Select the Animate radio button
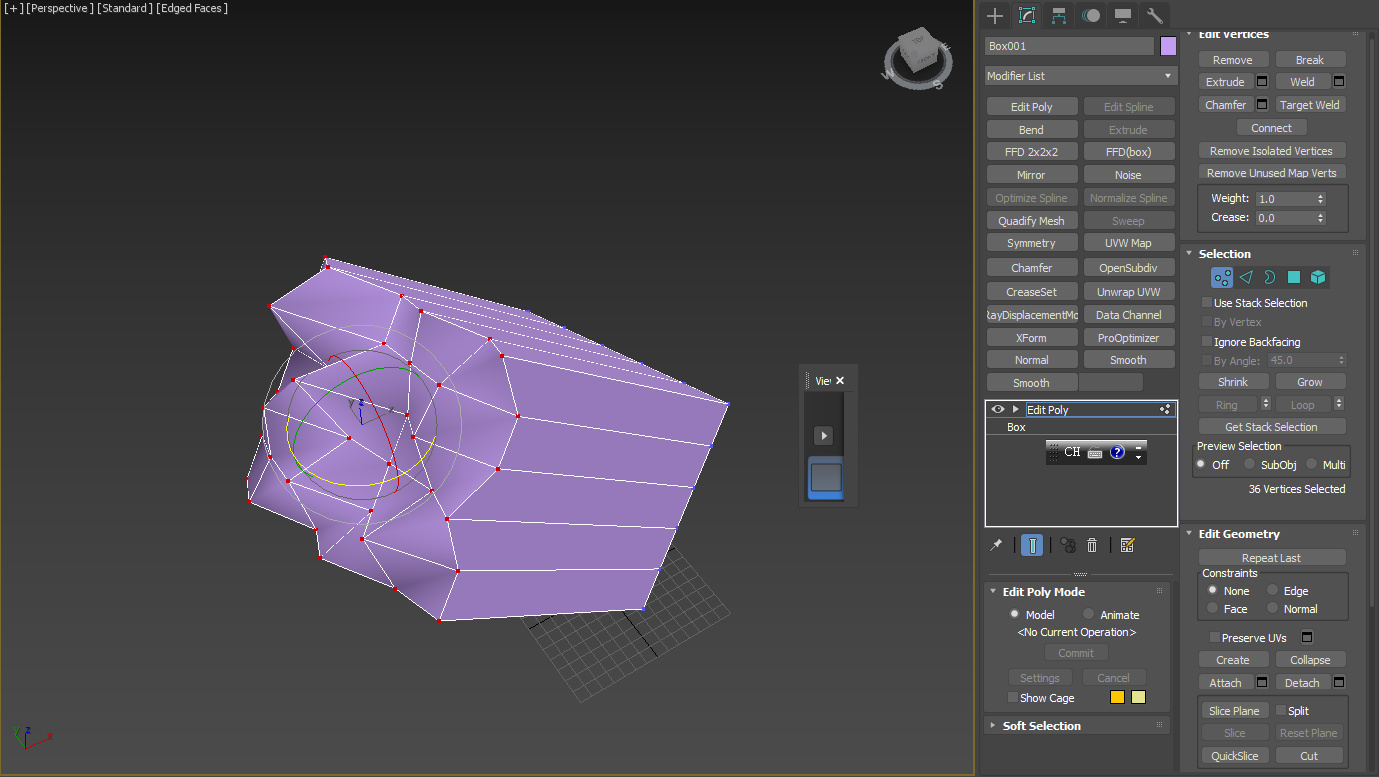Viewport: 1379px width, 777px height. (x=1088, y=614)
